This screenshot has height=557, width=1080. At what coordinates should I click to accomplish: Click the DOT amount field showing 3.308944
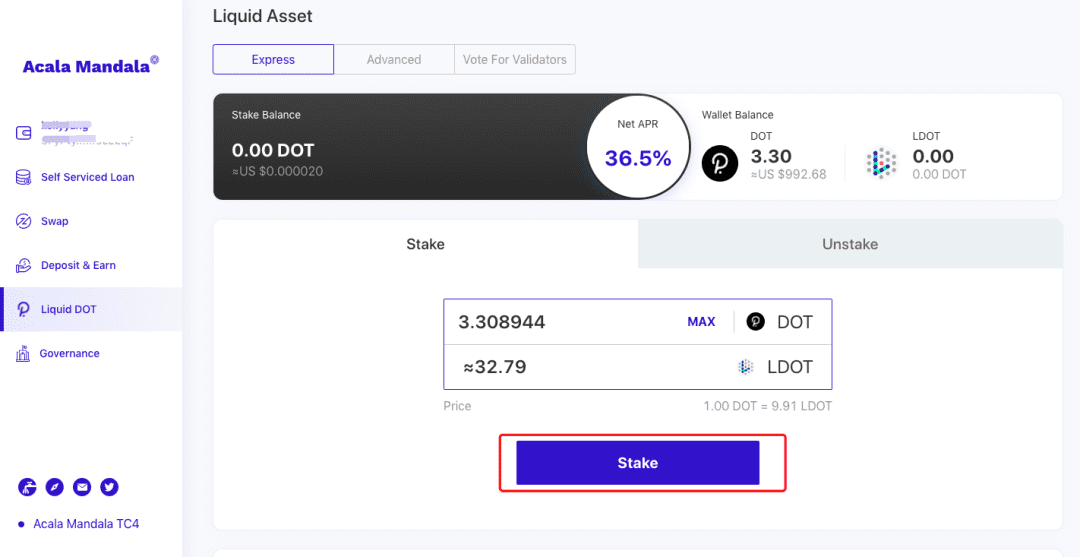click(501, 322)
